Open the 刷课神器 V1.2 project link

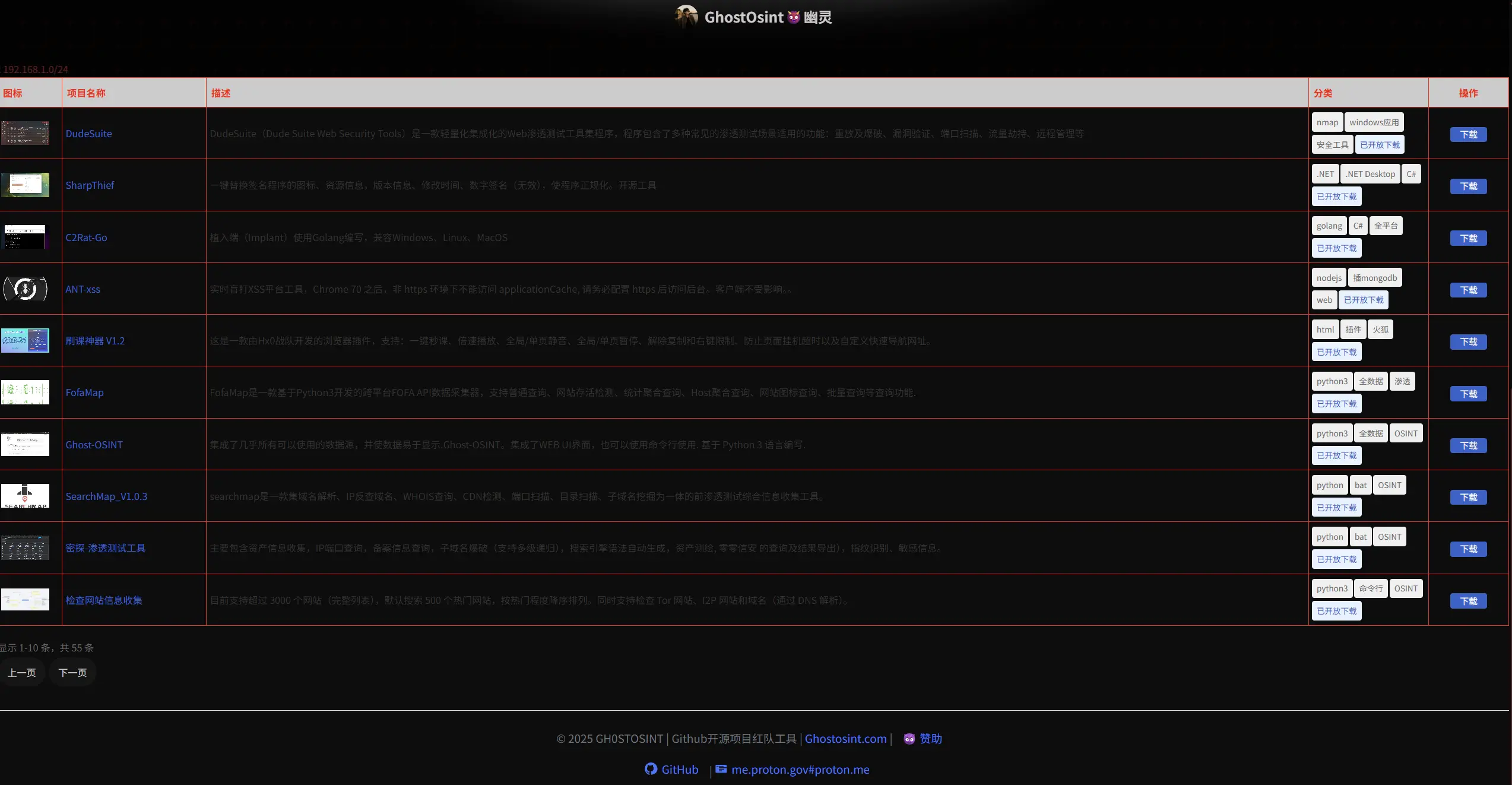click(x=95, y=341)
